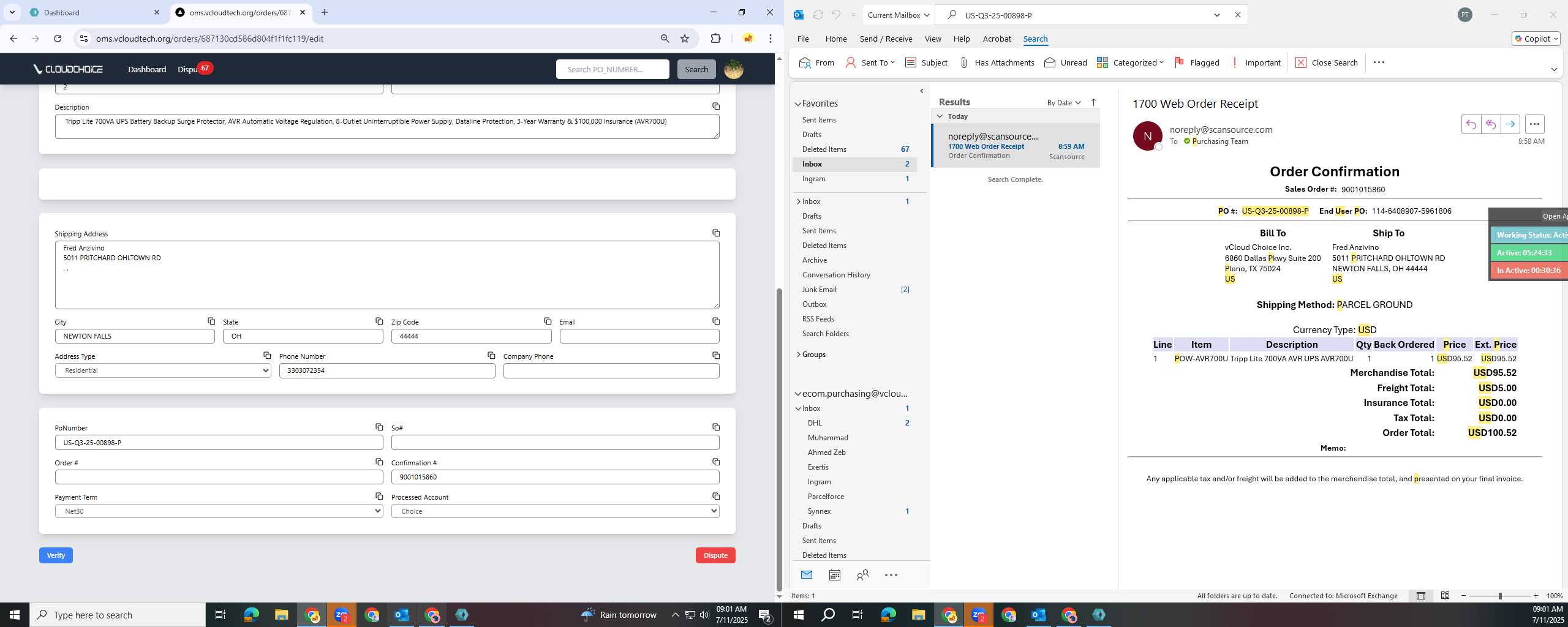1568x627 pixels.
Task: Click Search PO_NUMBER input field
Action: [612, 69]
